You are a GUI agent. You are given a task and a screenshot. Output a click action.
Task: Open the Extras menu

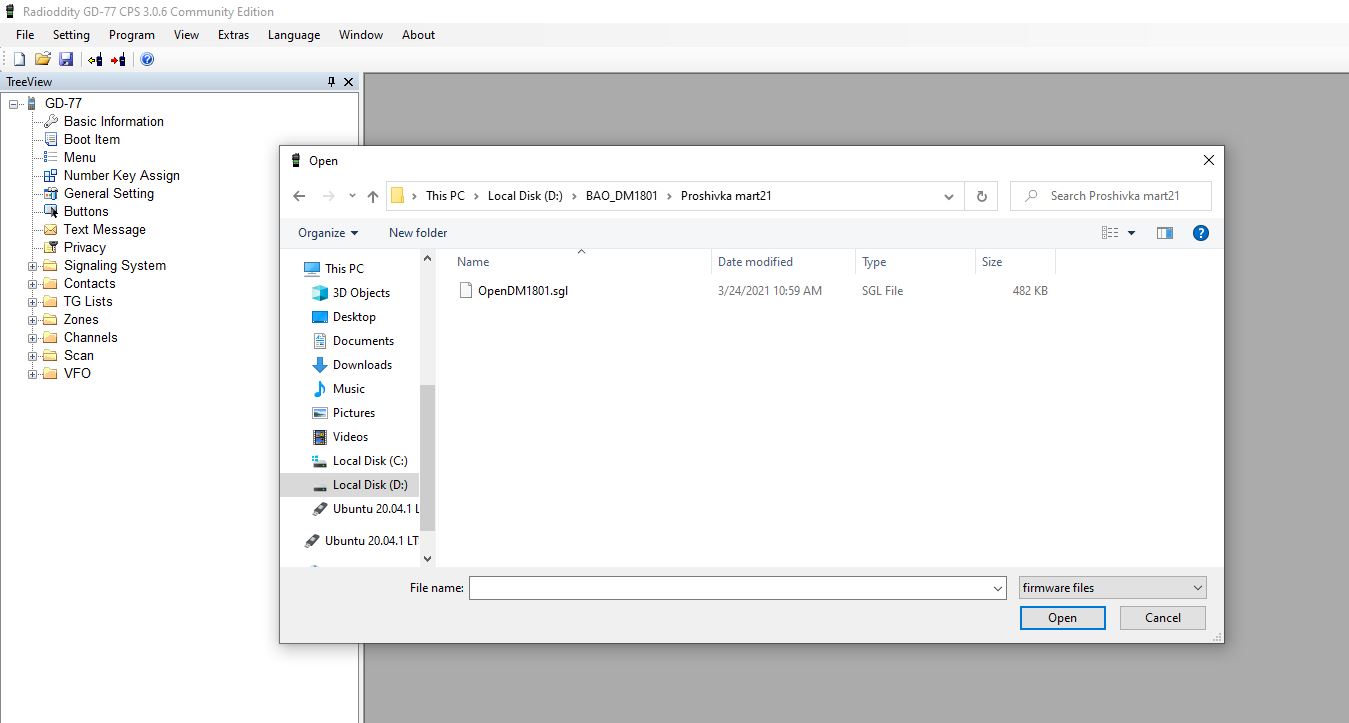tap(233, 35)
